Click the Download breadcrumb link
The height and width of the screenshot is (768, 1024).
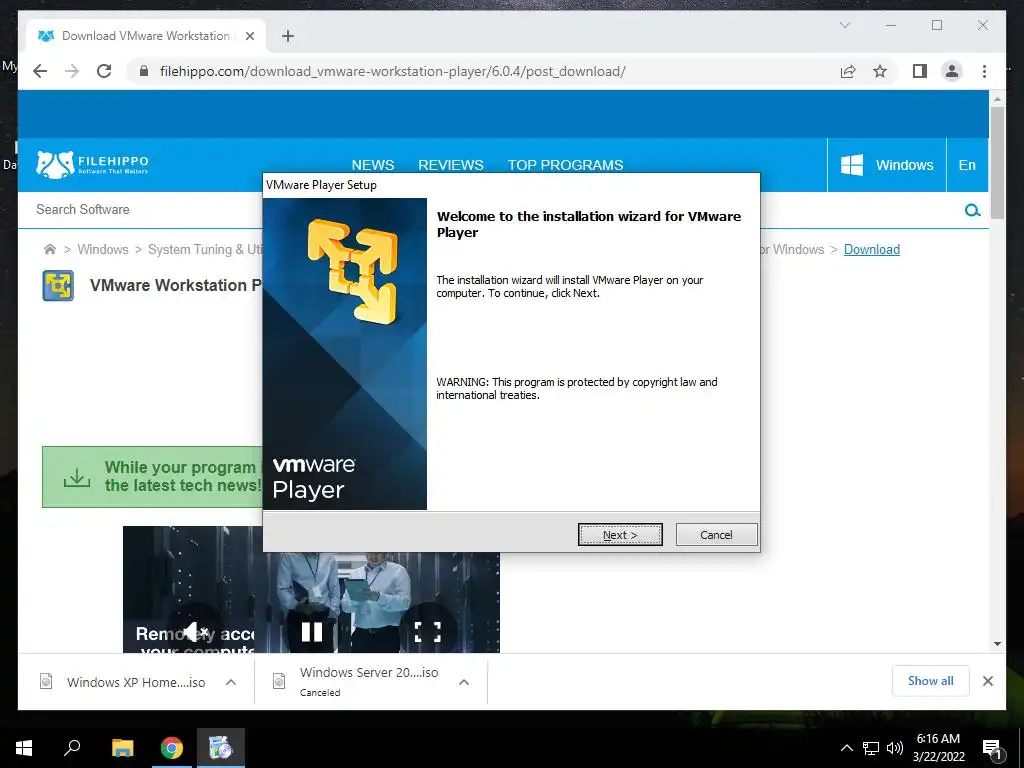(x=872, y=249)
